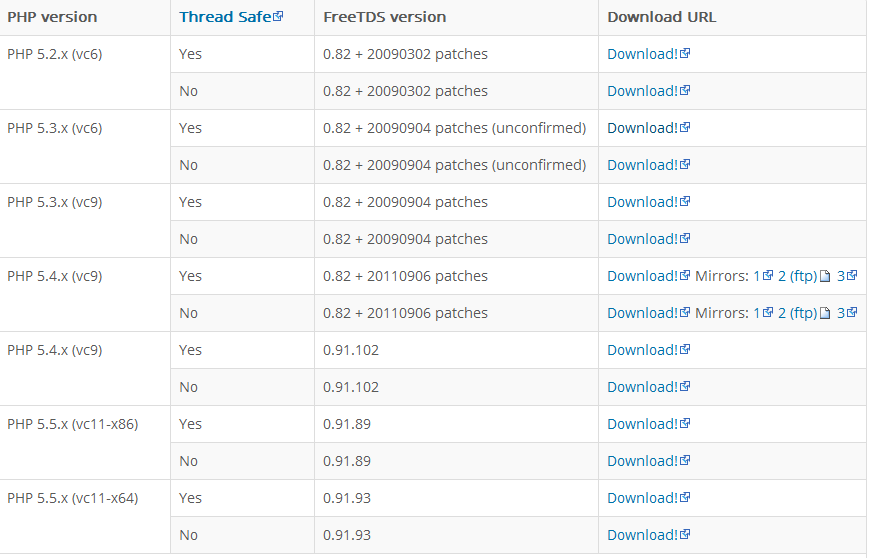Click the file icon after 2 (ftp) in the non-thread-safe 20110906 row
Viewport: 873px width, 558px height.
click(x=825, y=313)
